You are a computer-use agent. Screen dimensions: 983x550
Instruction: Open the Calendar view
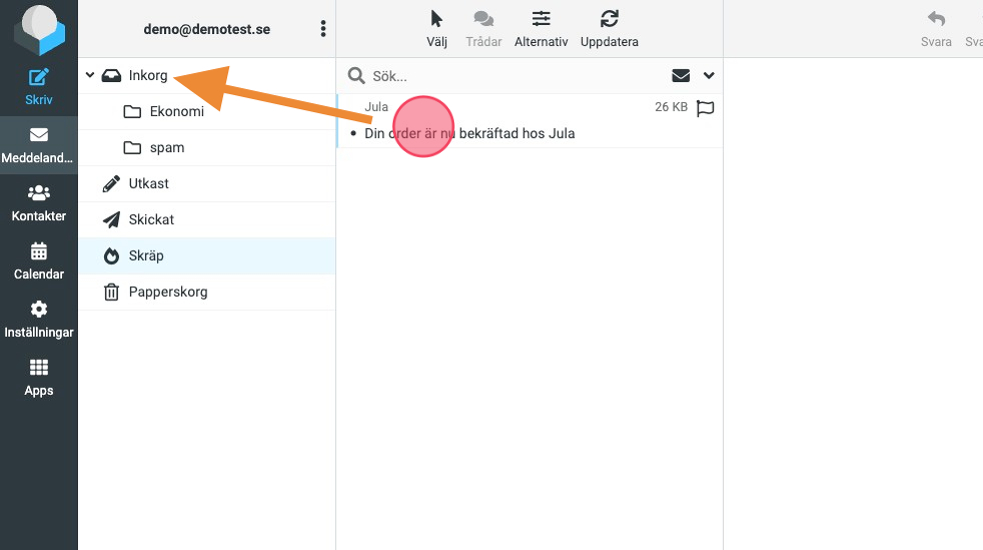coord(38,251)
